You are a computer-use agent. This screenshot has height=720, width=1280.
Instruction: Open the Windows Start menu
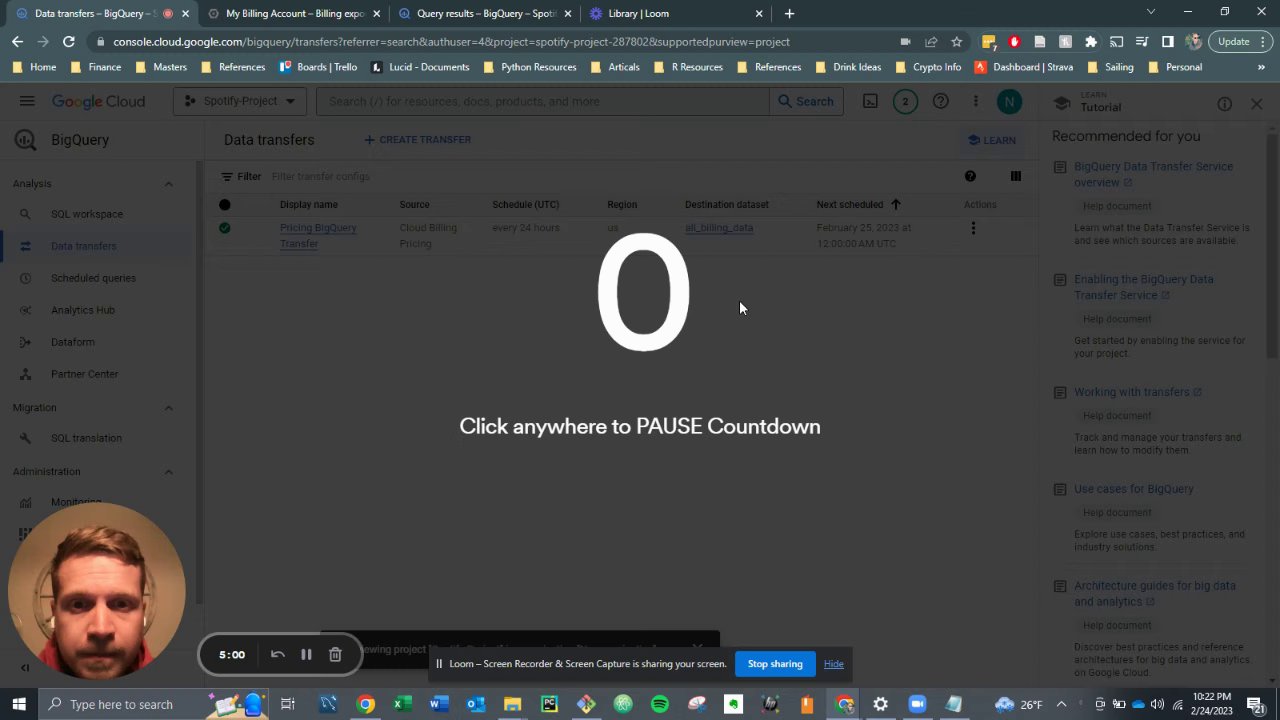click(x=19, y=704)
